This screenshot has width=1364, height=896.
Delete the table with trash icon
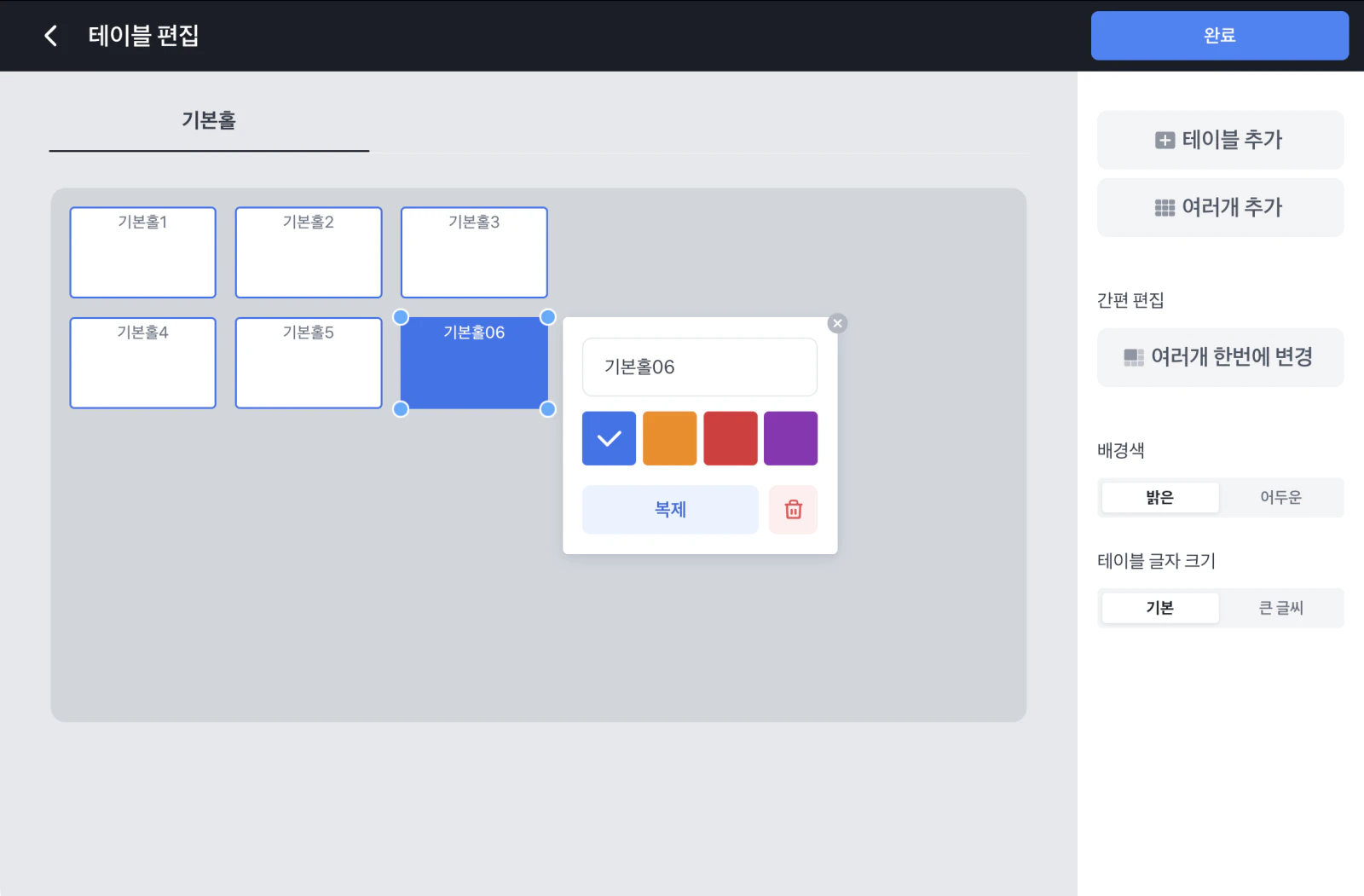tap(794, 510)
